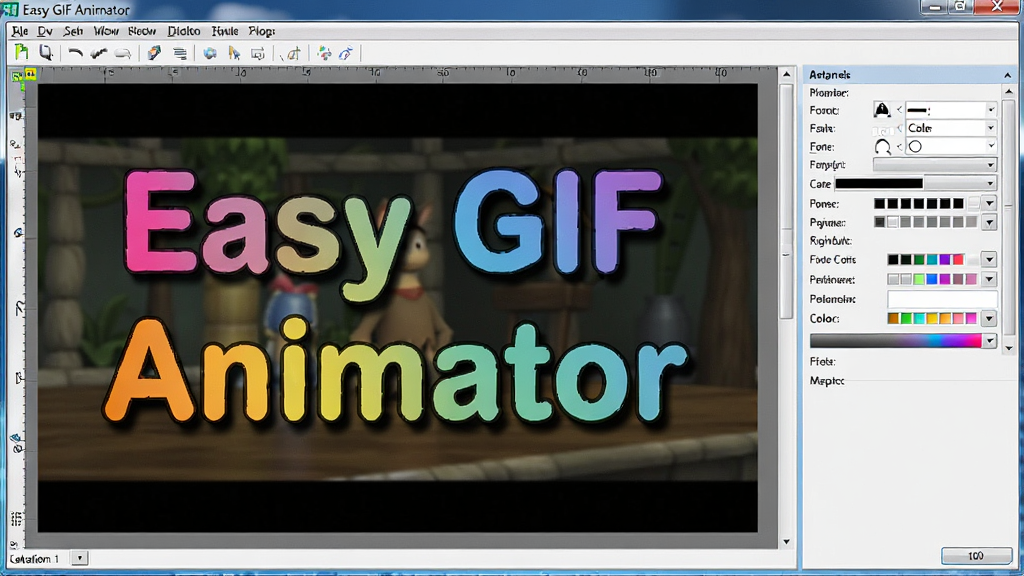
Task: Click the blue round globe-like toolbar icon
Action: (x=210, y=54)
